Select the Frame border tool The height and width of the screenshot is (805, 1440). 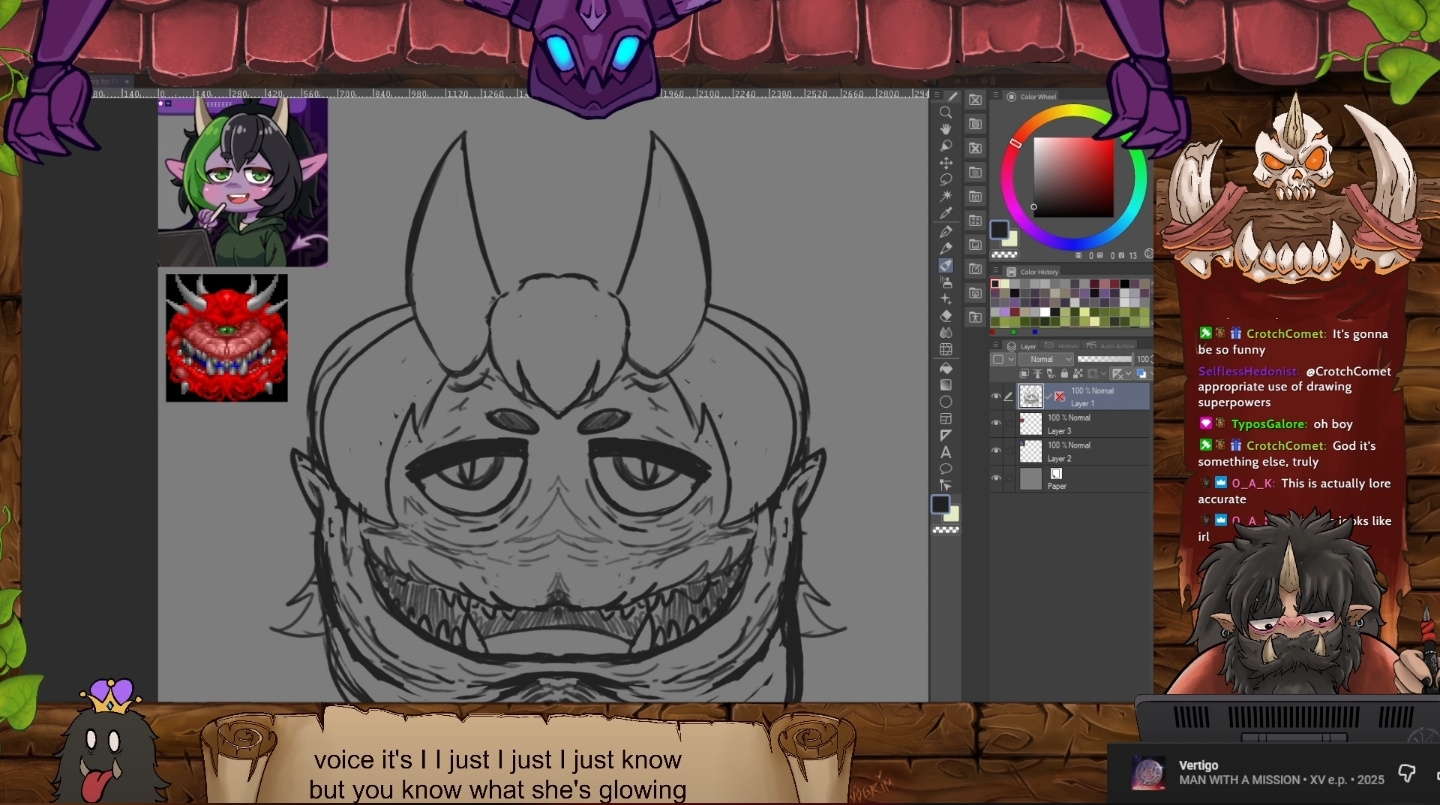[946, 418]
